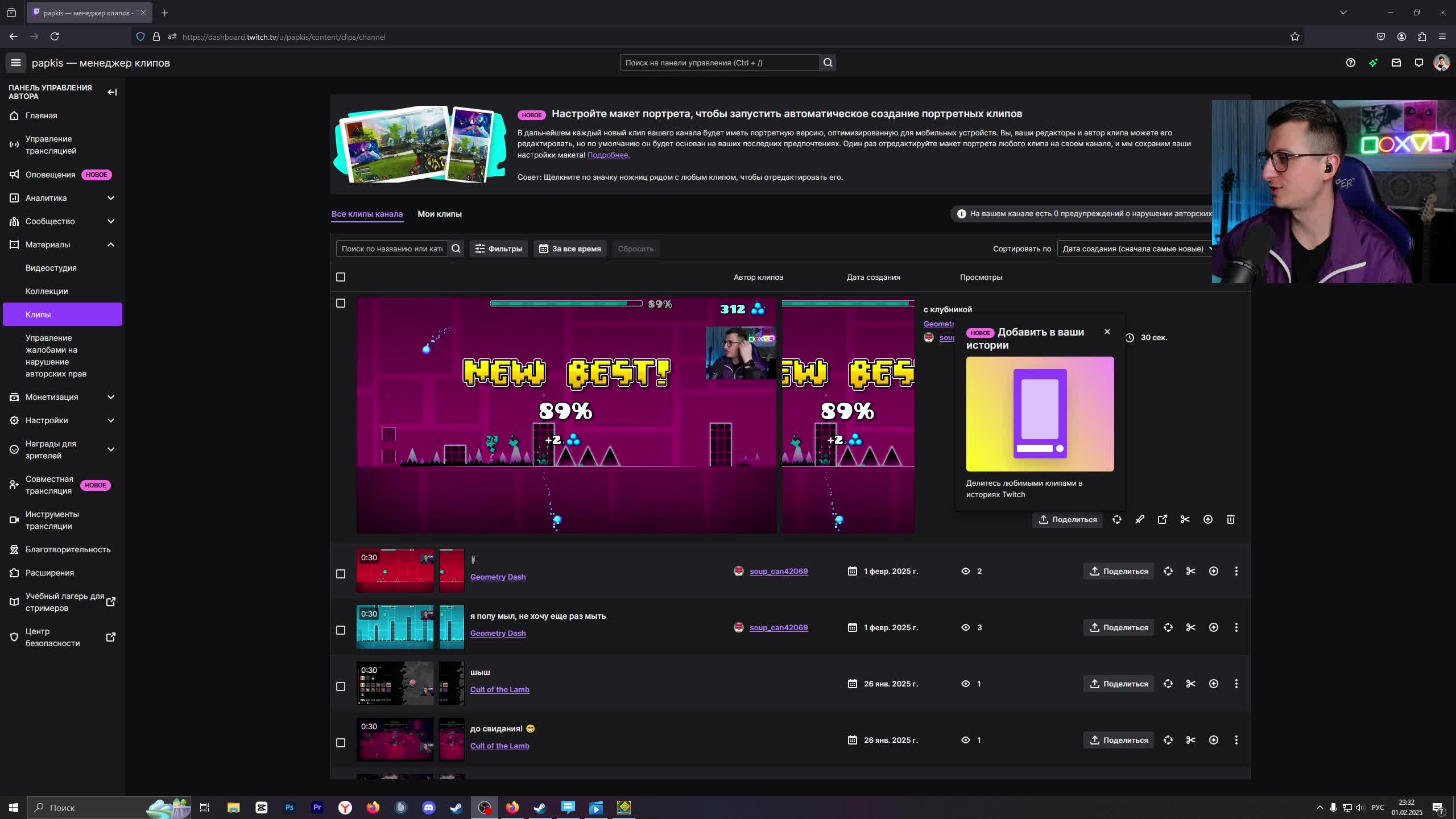Open the green sparkle bits icon
The width and height of the screenshot is (1456, 819).
(x=1374, y=63)
